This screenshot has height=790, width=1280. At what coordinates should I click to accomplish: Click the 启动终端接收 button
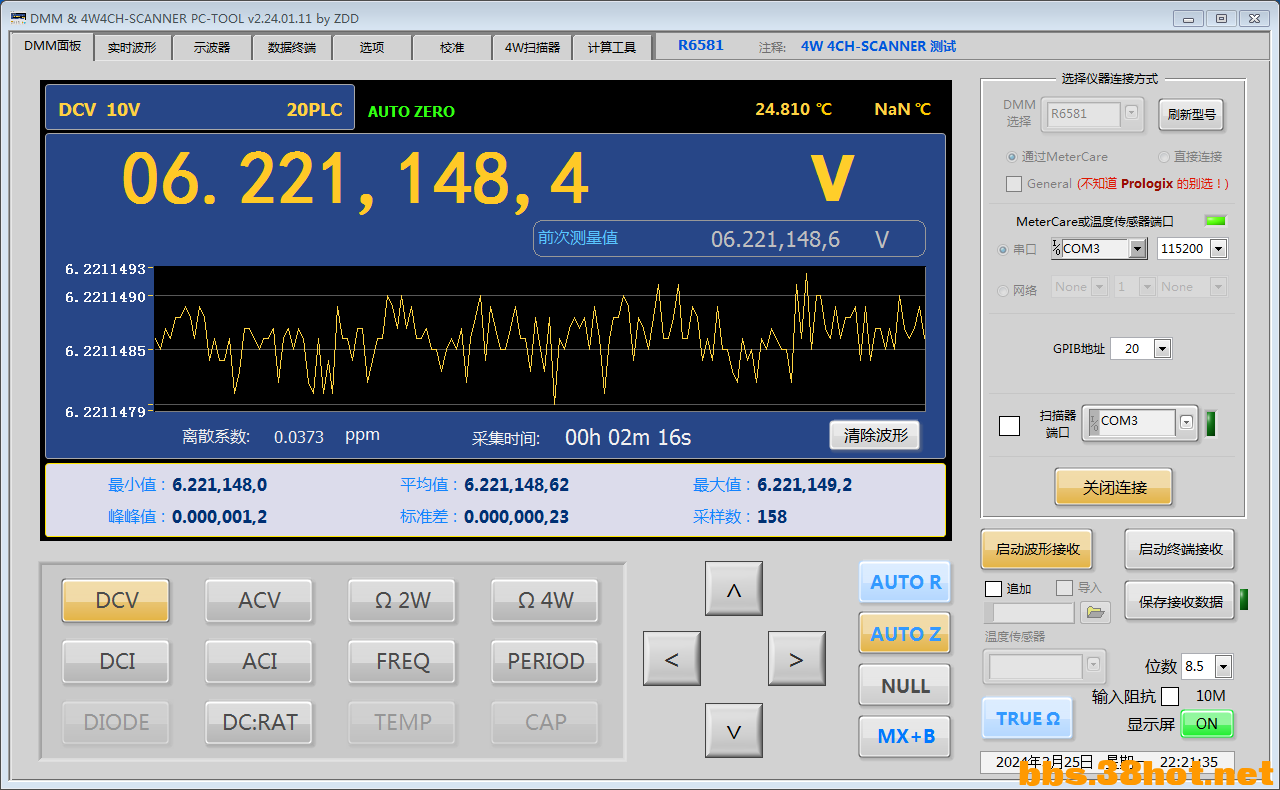[1180, 549]
